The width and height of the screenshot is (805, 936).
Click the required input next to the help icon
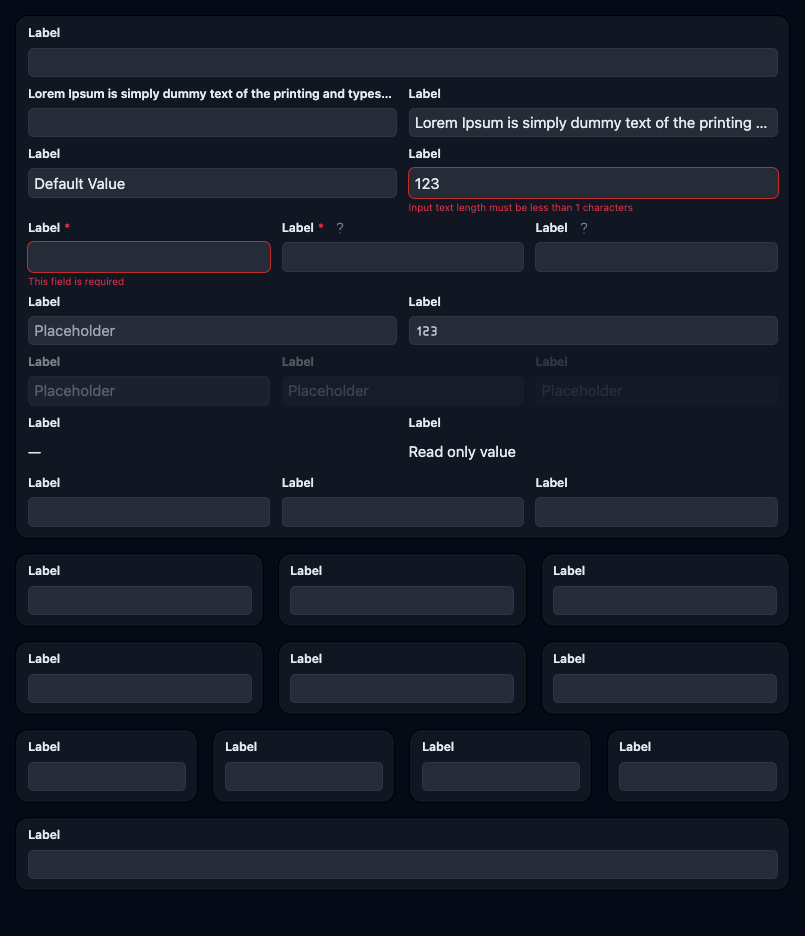(x=402, y=257)
